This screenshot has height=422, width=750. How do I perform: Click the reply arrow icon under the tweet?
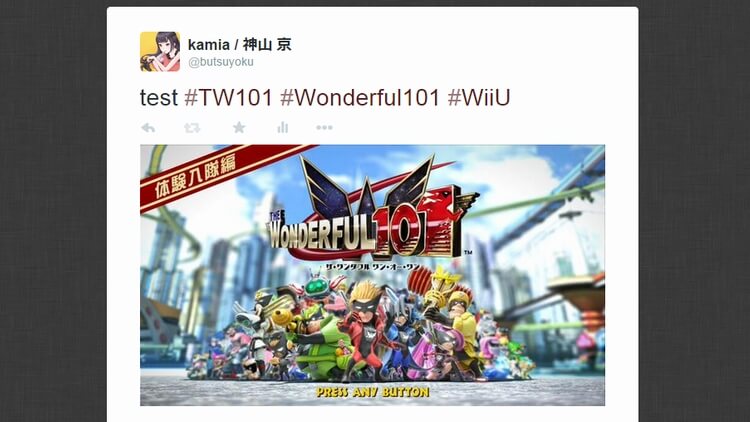point(148,128)
